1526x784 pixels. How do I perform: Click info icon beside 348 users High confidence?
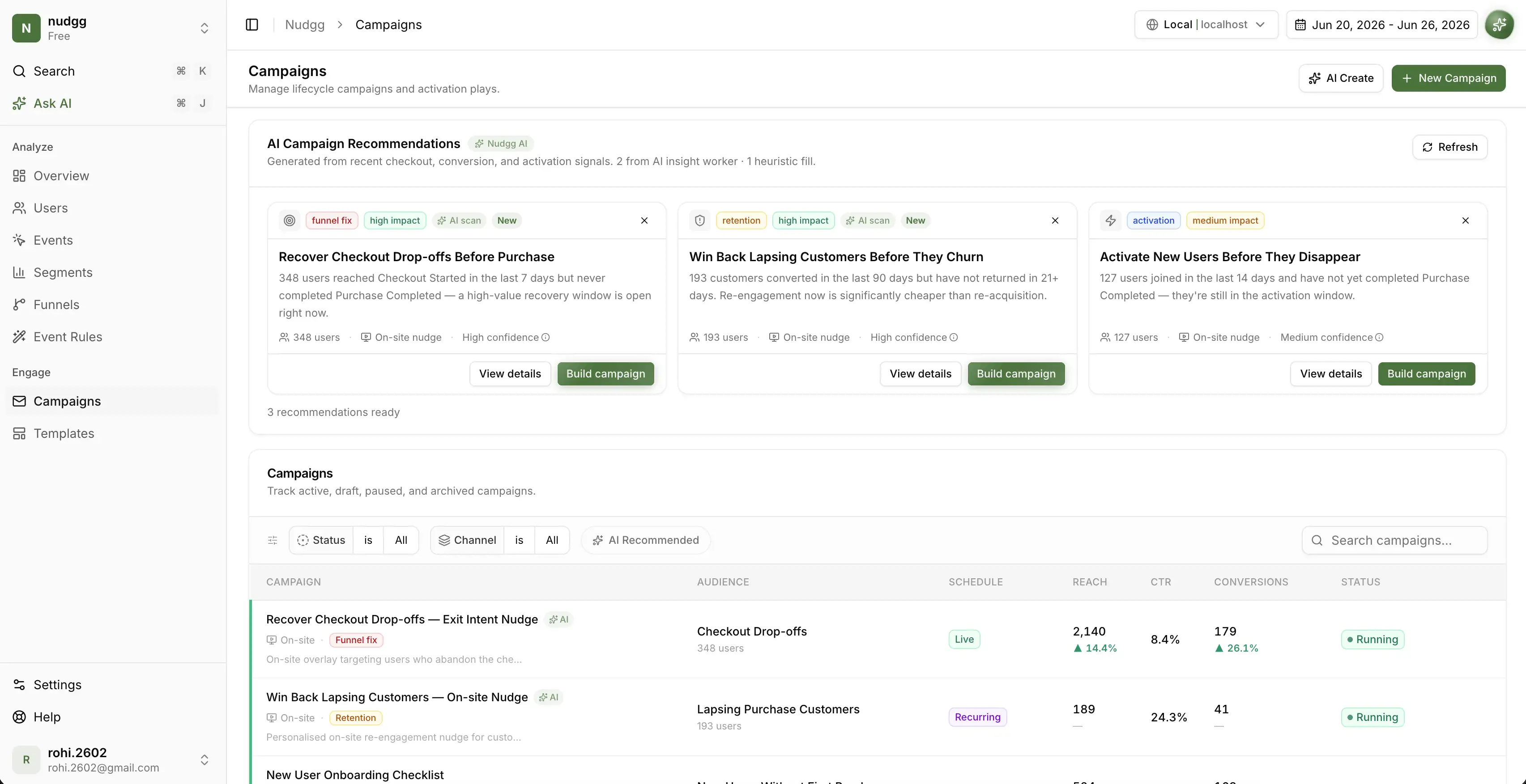(x=546, y=338)
